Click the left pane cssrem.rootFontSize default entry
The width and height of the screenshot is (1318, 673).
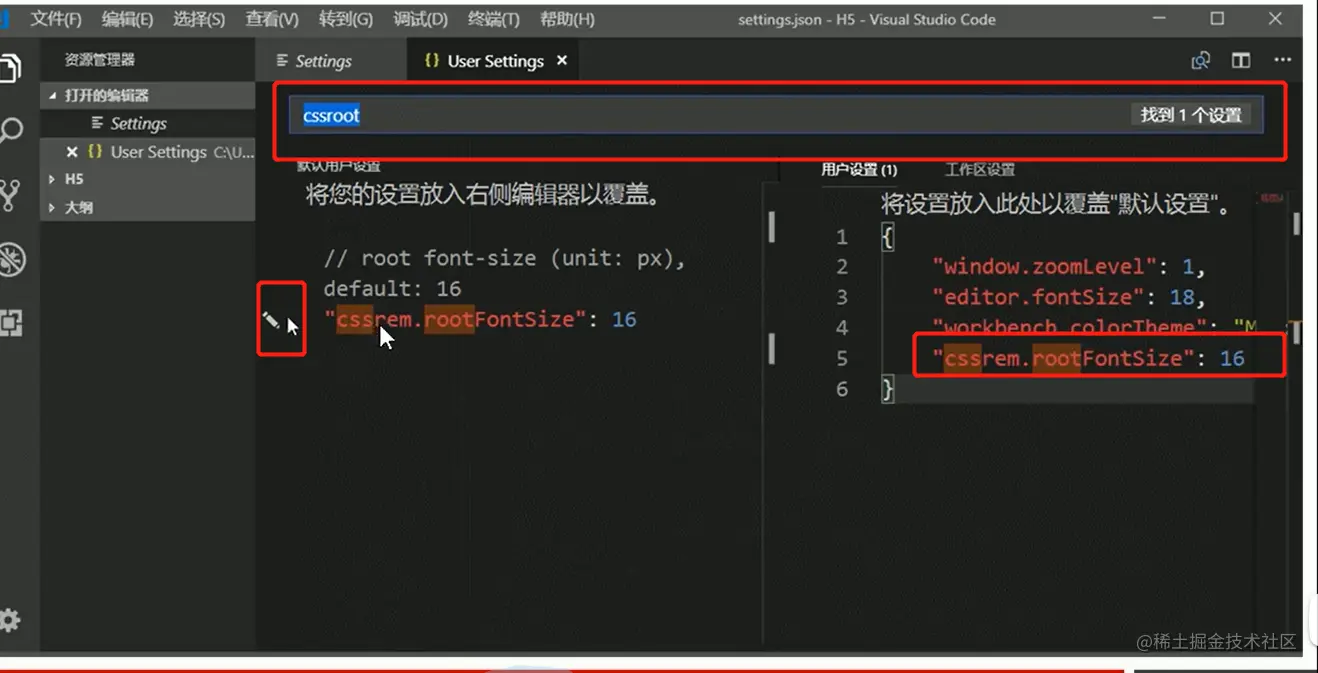[480, 320]
